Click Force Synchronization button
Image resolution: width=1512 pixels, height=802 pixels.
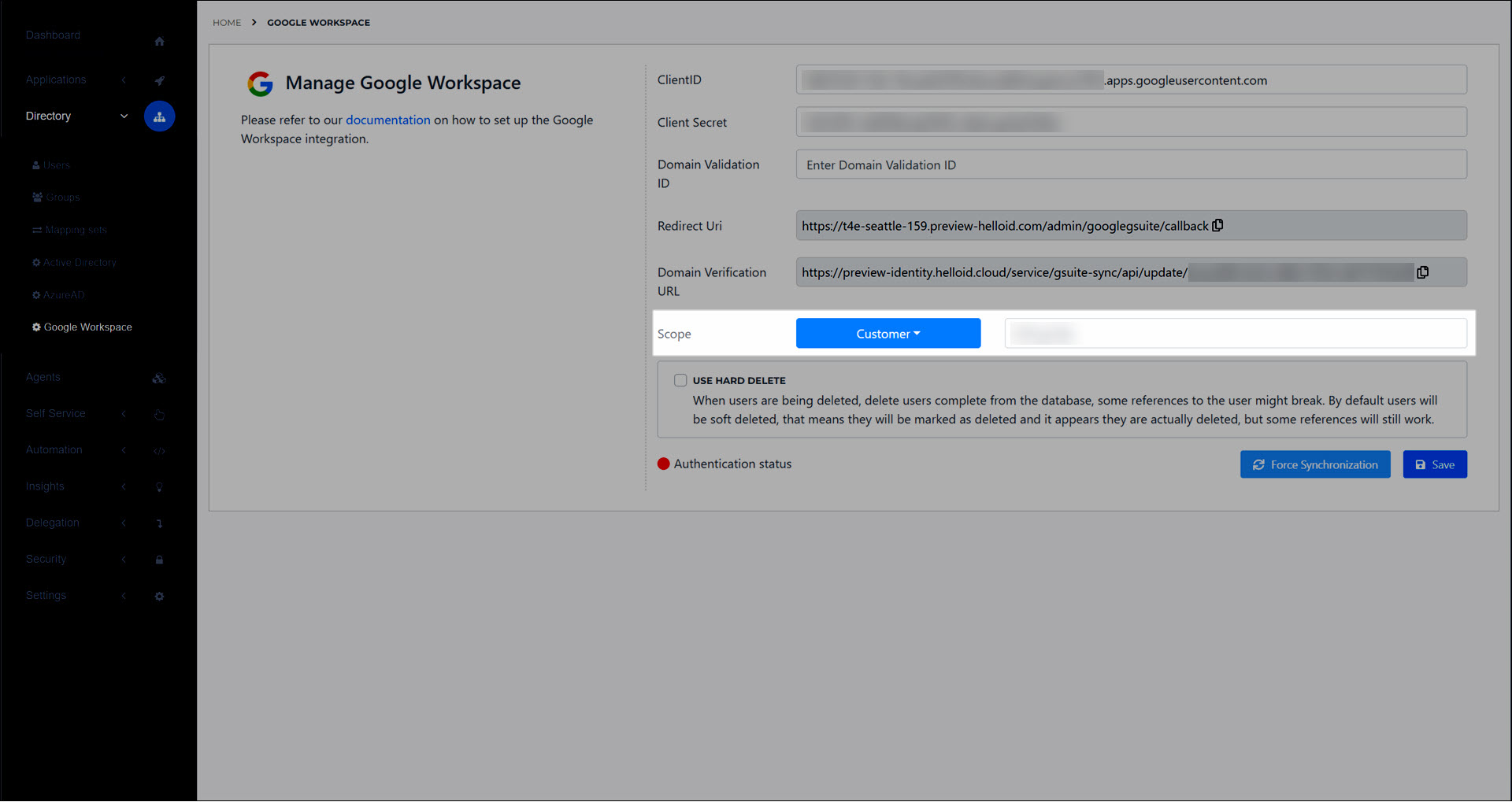coord(1315,464)
